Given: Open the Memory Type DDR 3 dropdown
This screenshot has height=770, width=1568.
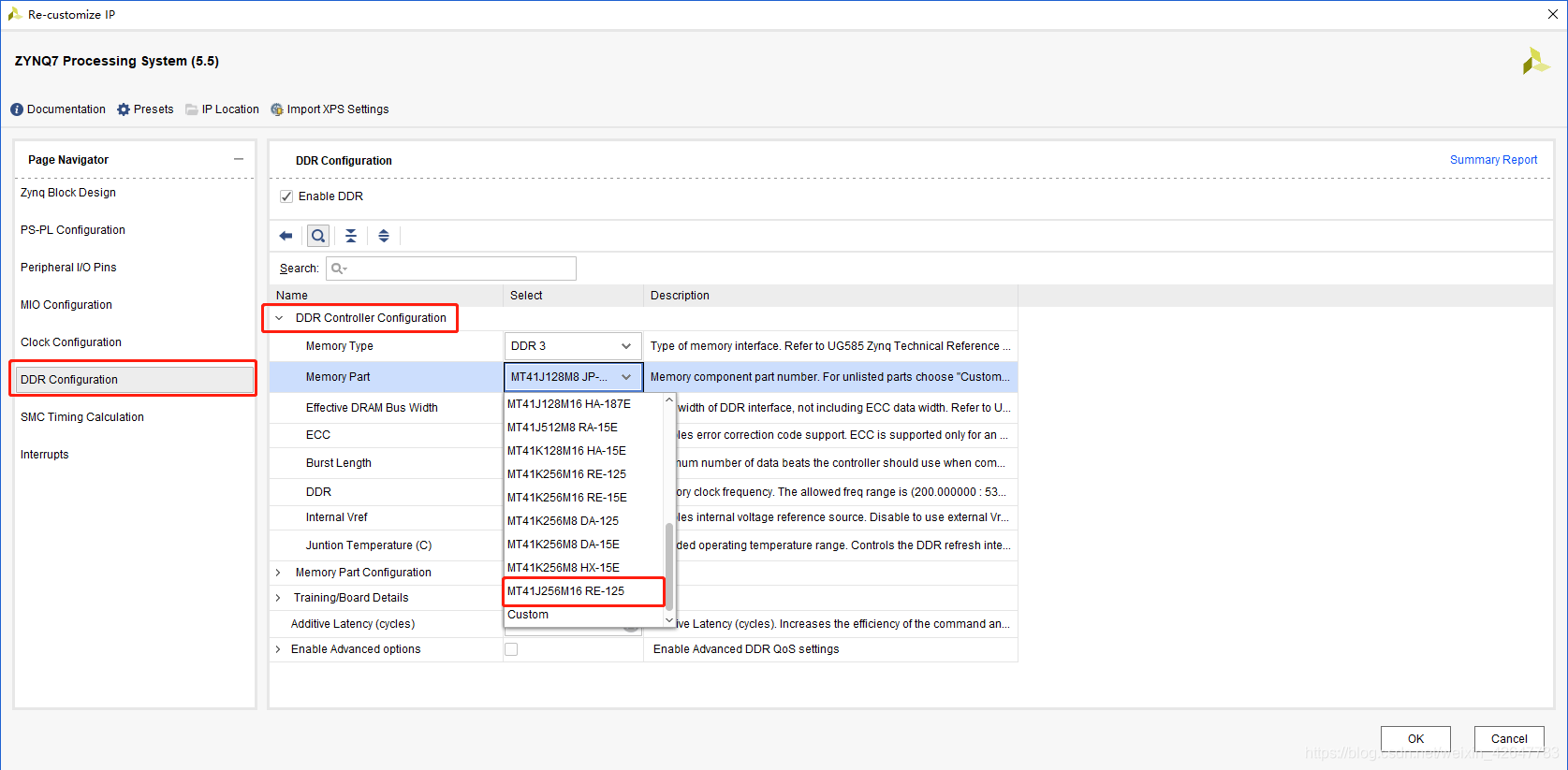Looking at the screenshot, I should pos(573,346).
